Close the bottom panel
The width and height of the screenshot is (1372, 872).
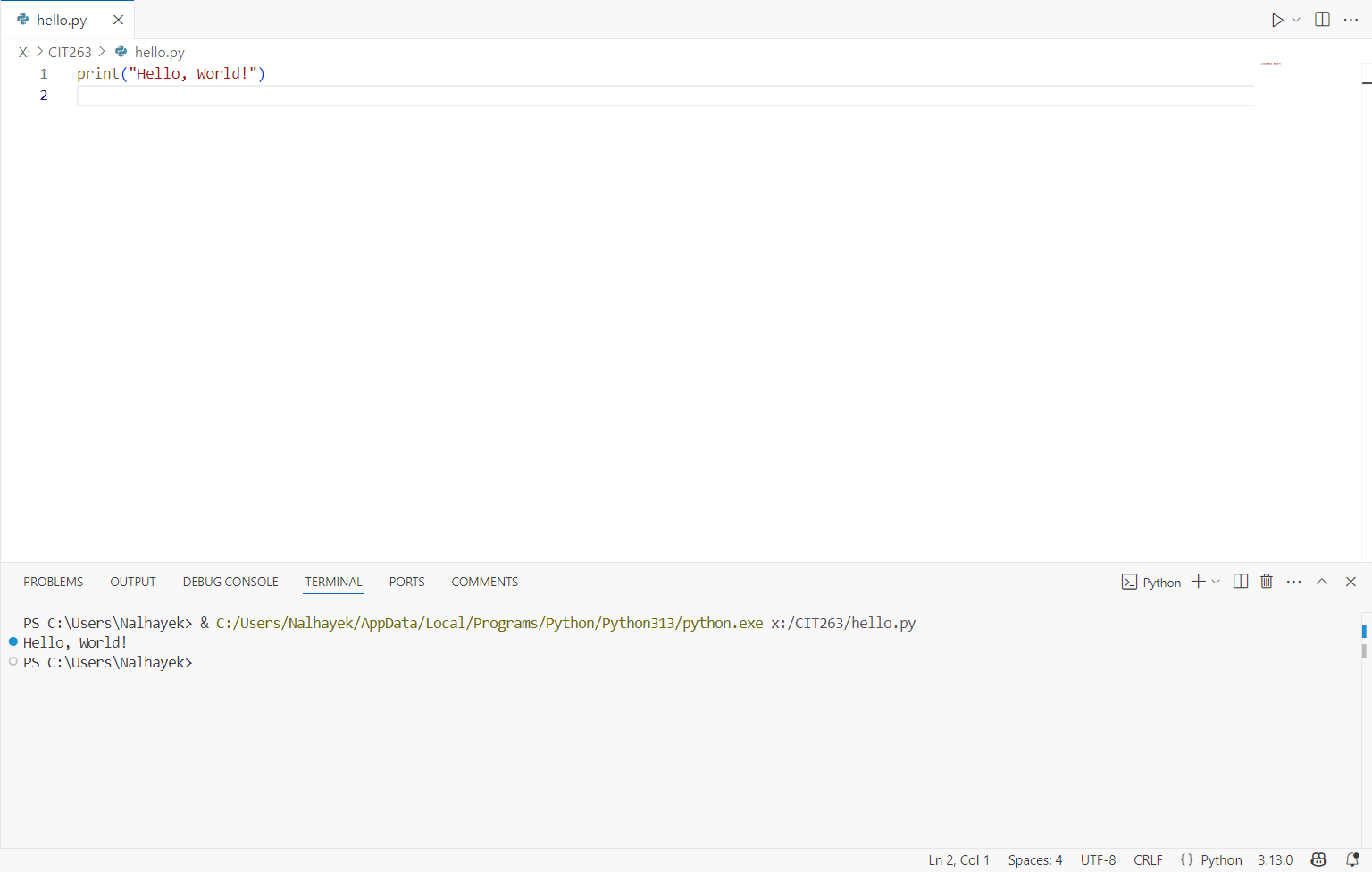[x=1351, y=582]
